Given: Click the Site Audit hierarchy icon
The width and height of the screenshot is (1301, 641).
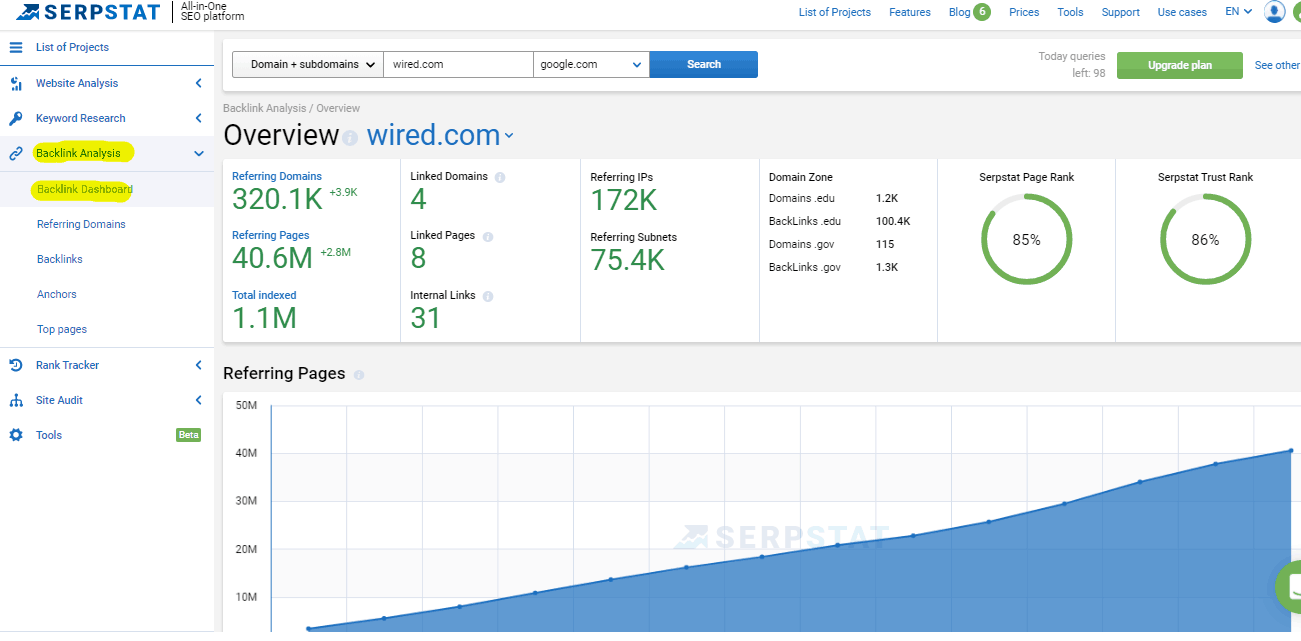Looking at the screenshot, I should pyautogui.click(x=16, y=400).
